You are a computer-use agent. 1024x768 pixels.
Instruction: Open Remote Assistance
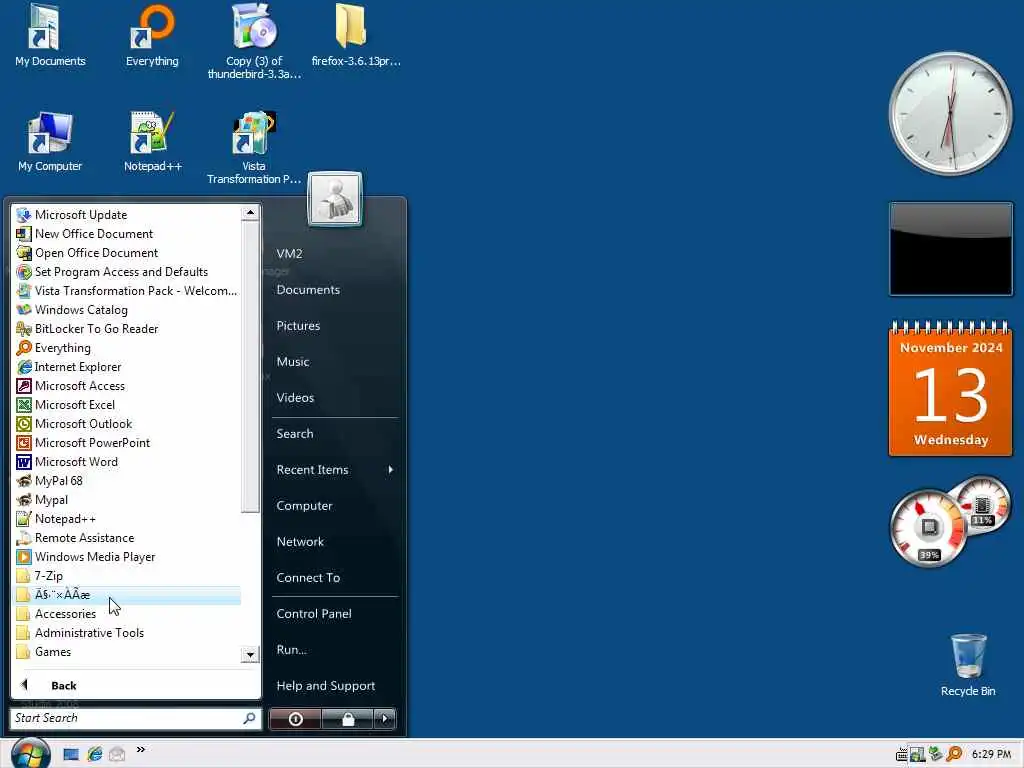[x=128, y=537]
